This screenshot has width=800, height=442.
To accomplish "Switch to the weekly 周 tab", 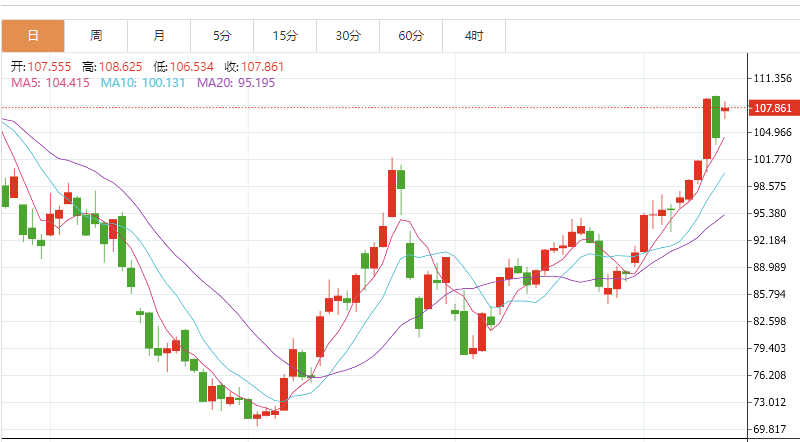I will coord(96,36).
